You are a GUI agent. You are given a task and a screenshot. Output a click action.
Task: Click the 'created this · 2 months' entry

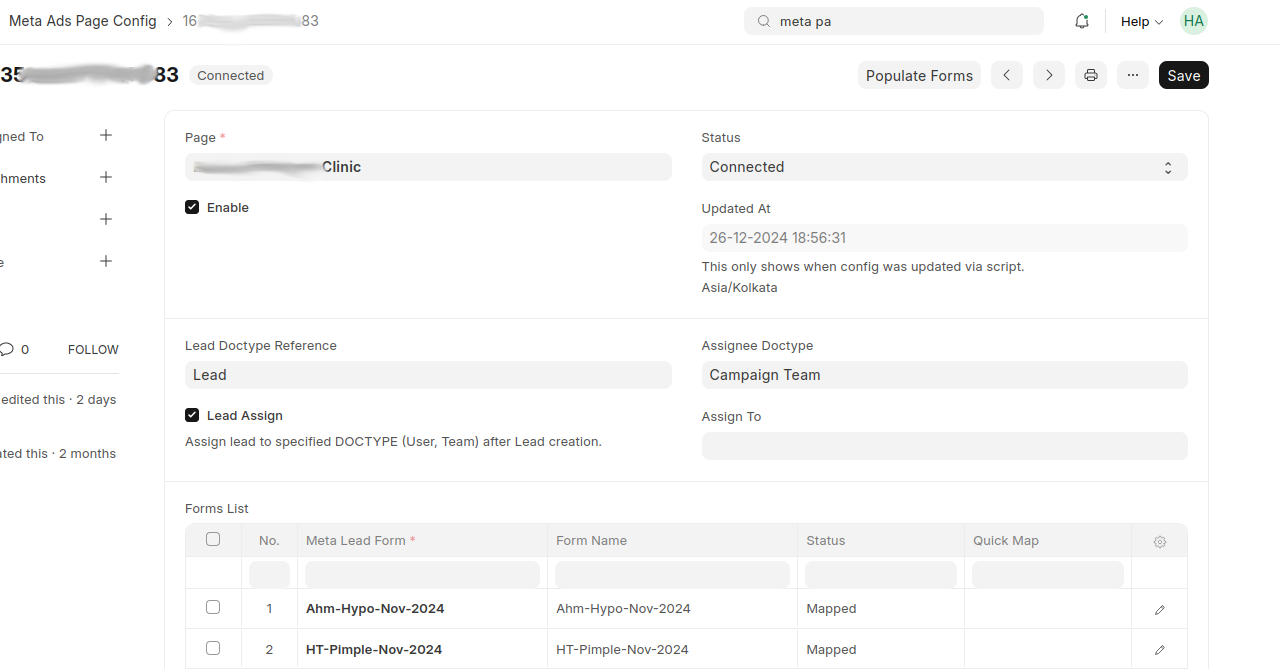pos(58,453)
